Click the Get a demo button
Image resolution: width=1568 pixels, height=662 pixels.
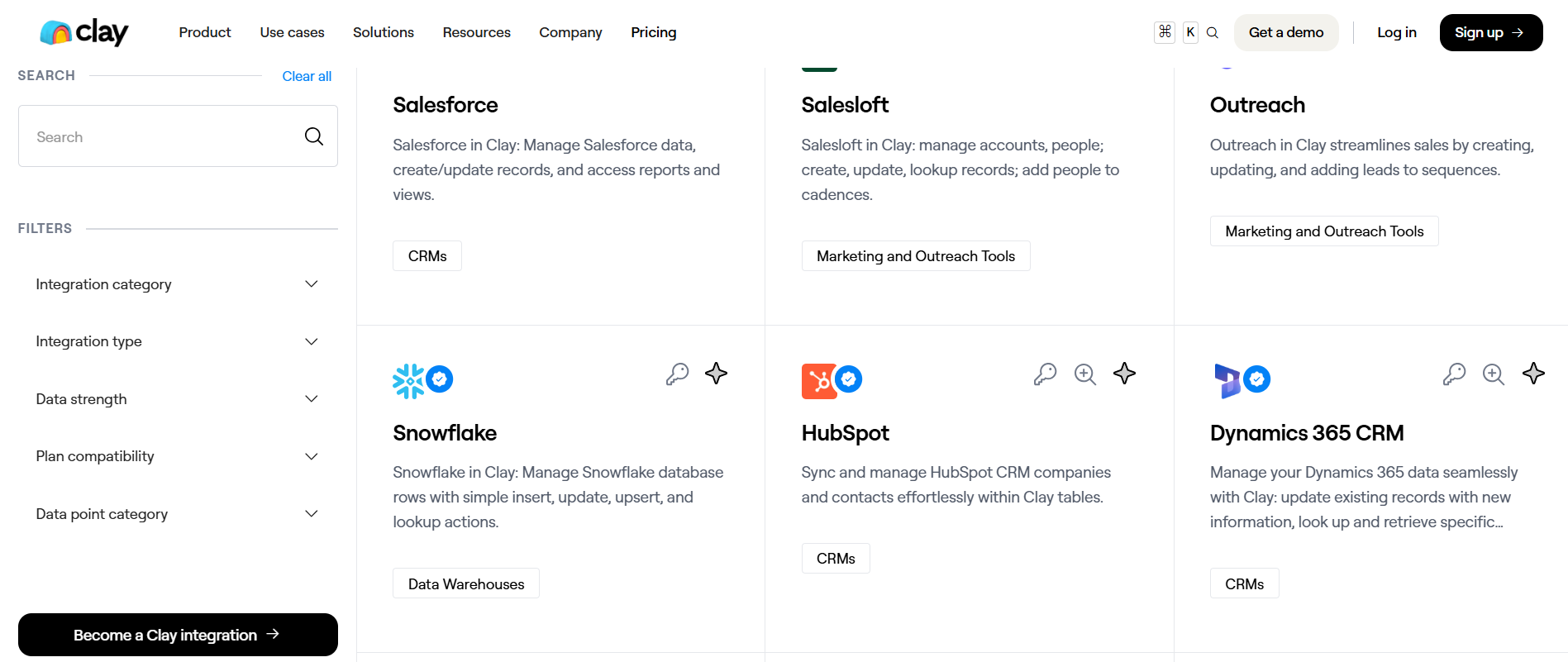tap(1285, 32)
